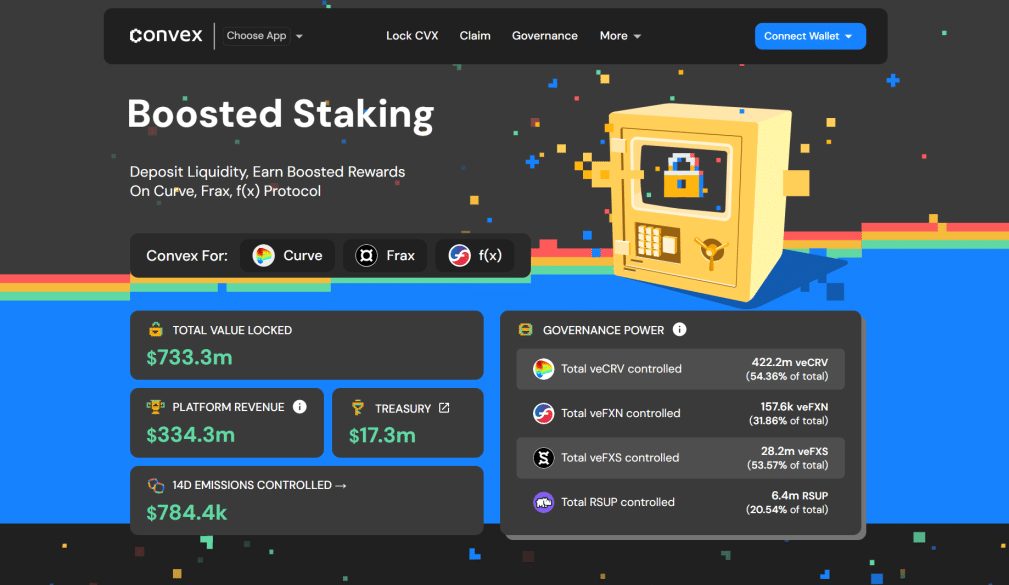Click the 157.6k veFXN amount
This screenshot has width=1009, height=585.
pos(794,407)
